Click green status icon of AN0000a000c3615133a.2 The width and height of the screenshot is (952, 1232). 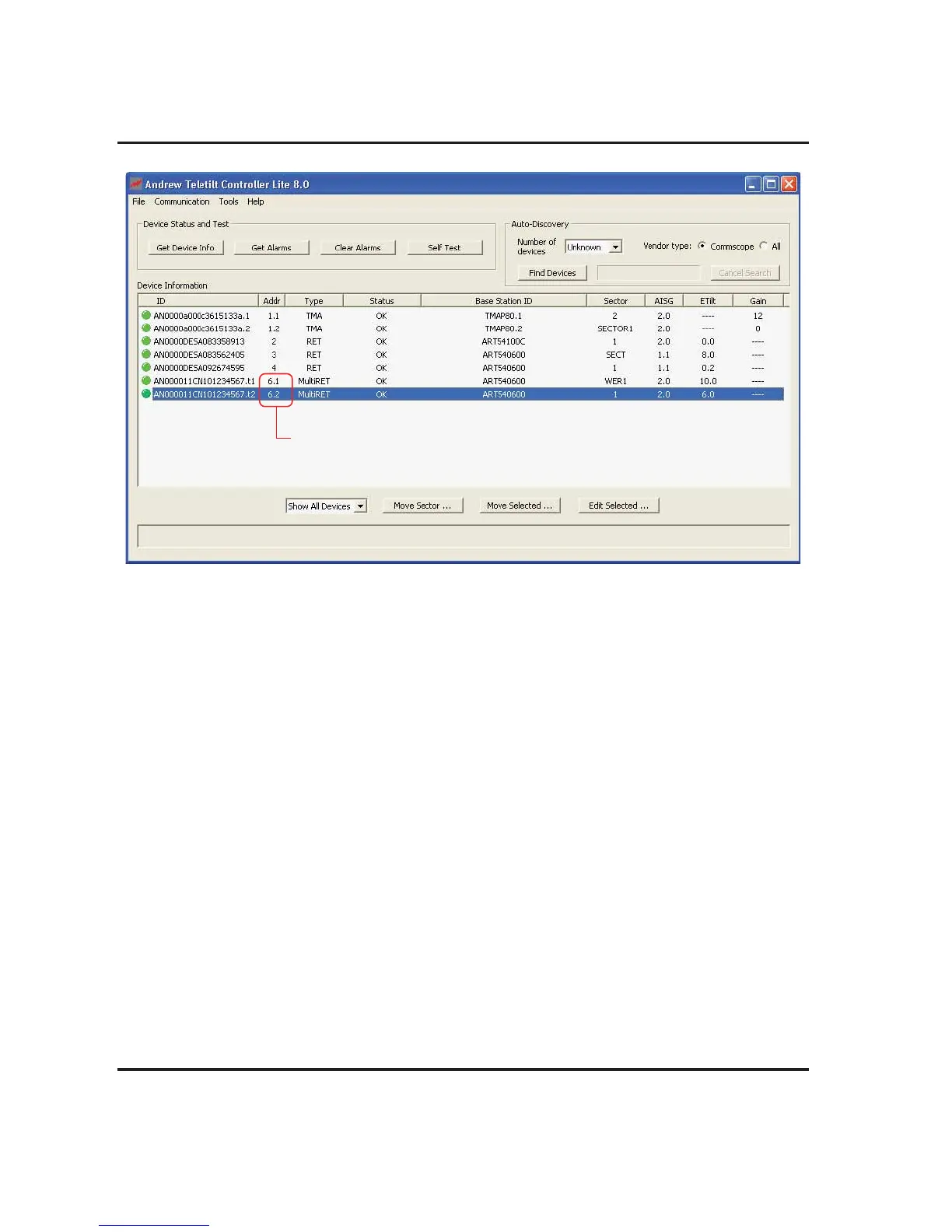(146, 328)
